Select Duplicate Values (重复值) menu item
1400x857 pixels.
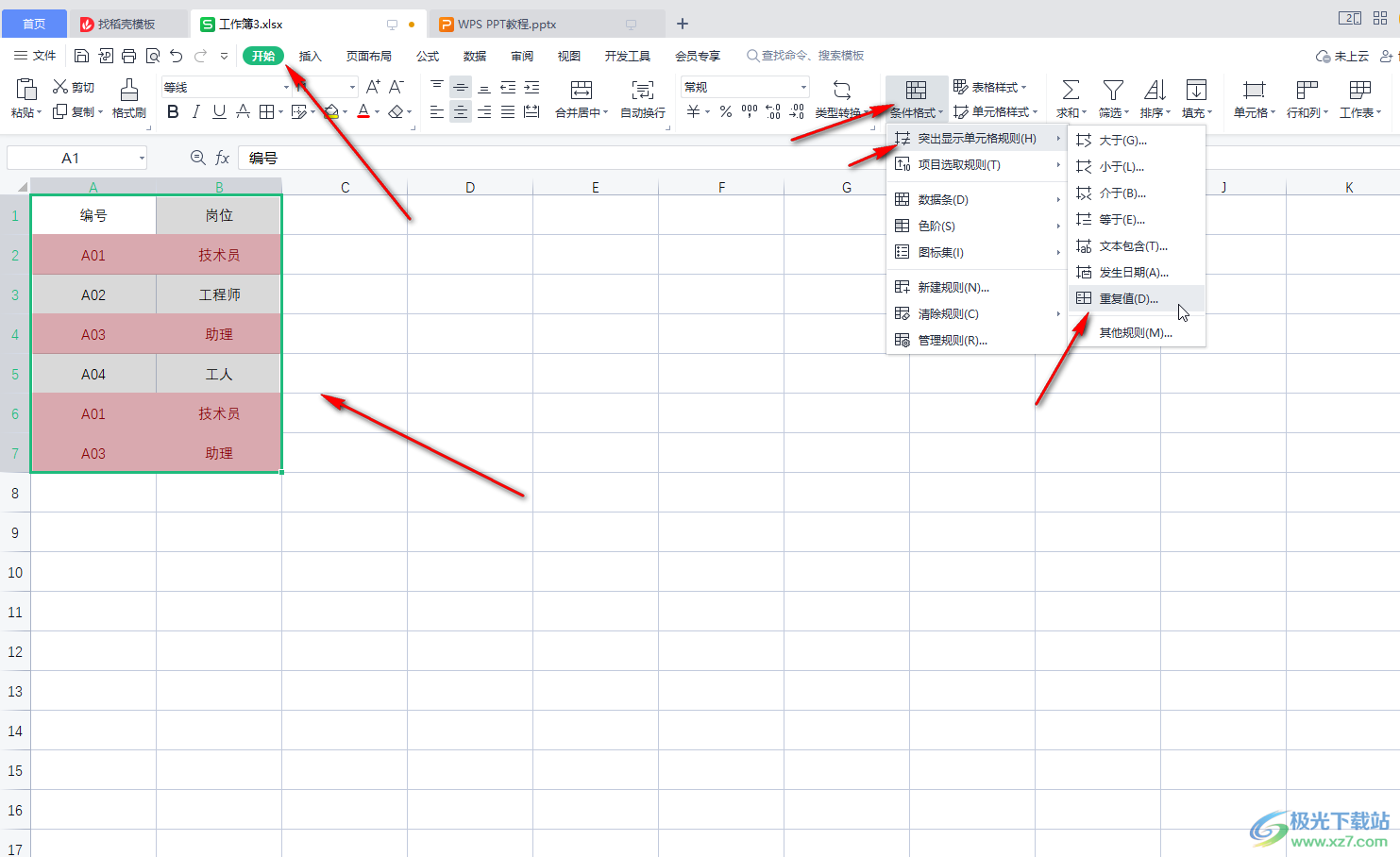tap(1137, 298)
